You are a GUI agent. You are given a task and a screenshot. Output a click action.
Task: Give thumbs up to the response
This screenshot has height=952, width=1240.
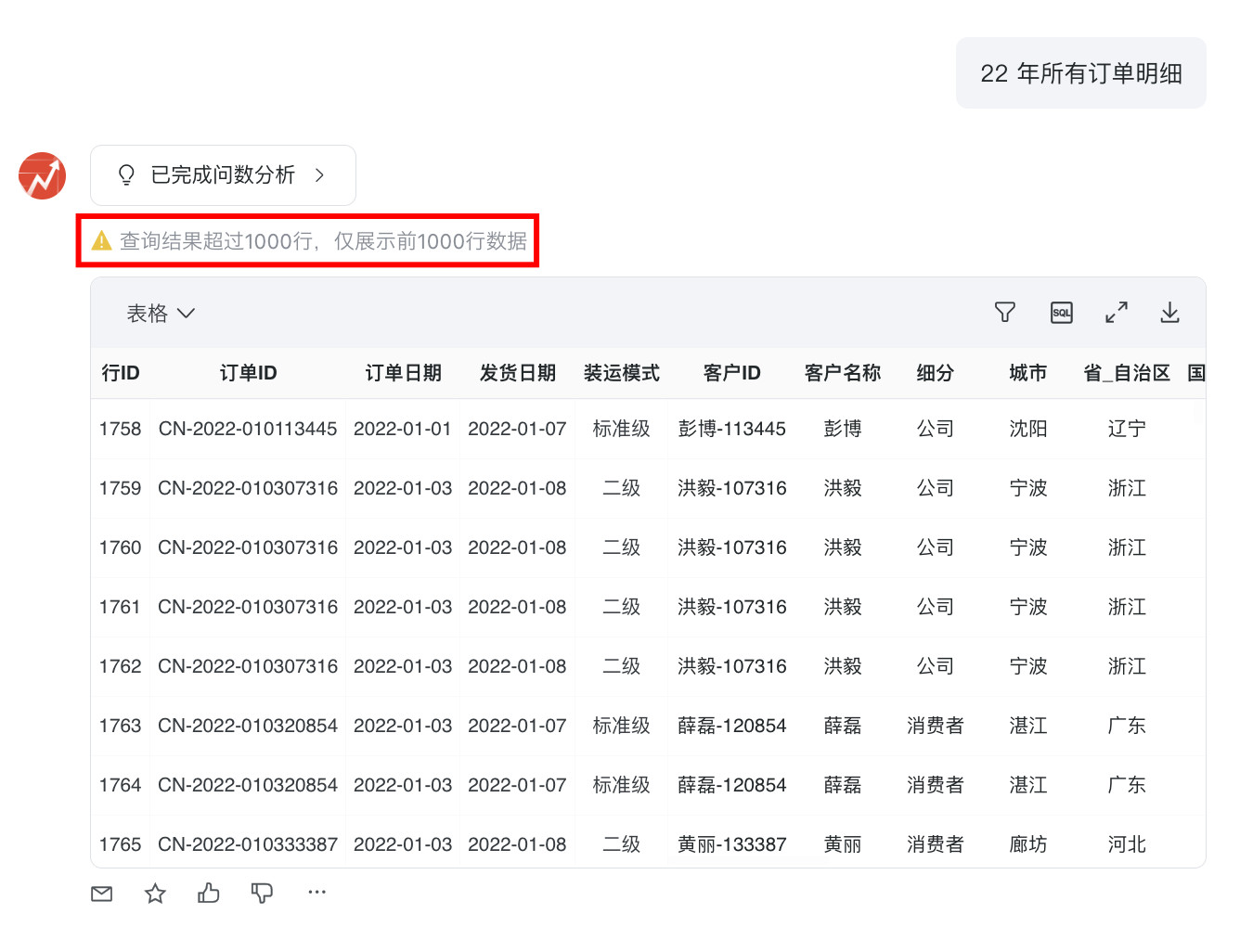click(209, 894)
